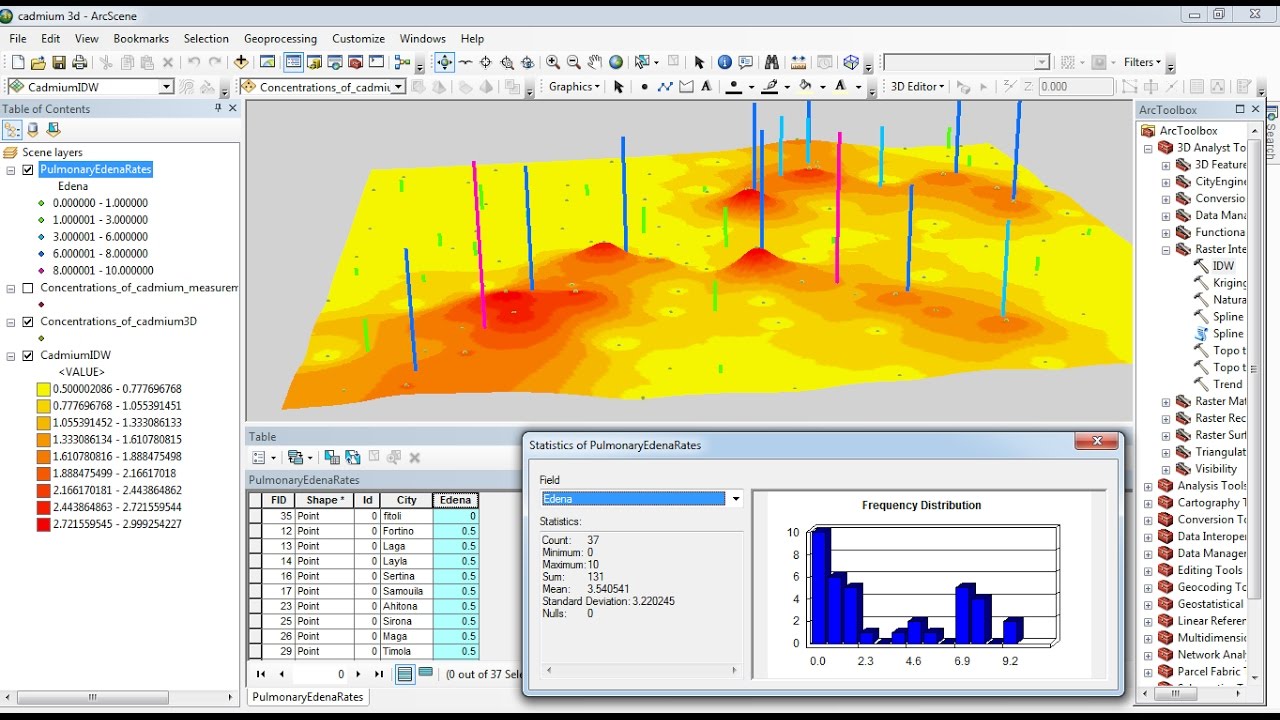Click the yellow 0.500002086 - 0.777696768 swatch

click(x=43, y=389)
